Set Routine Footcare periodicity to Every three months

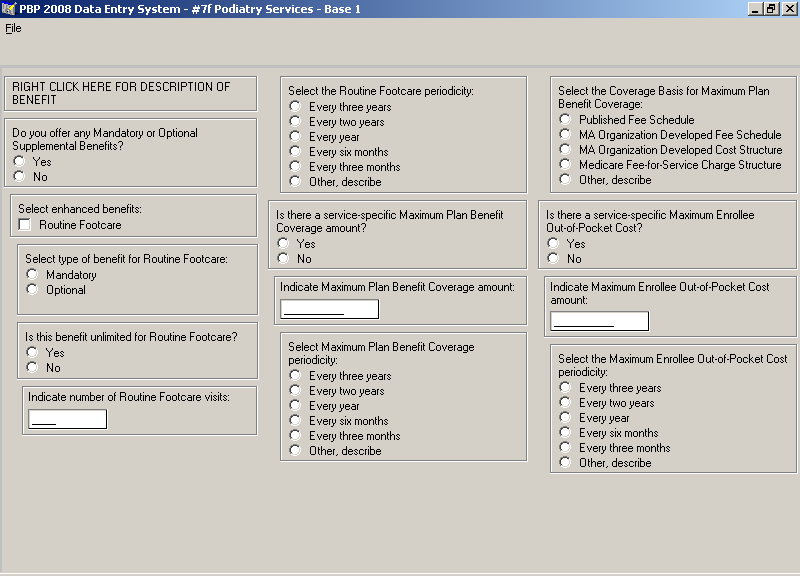pos(295,166)
